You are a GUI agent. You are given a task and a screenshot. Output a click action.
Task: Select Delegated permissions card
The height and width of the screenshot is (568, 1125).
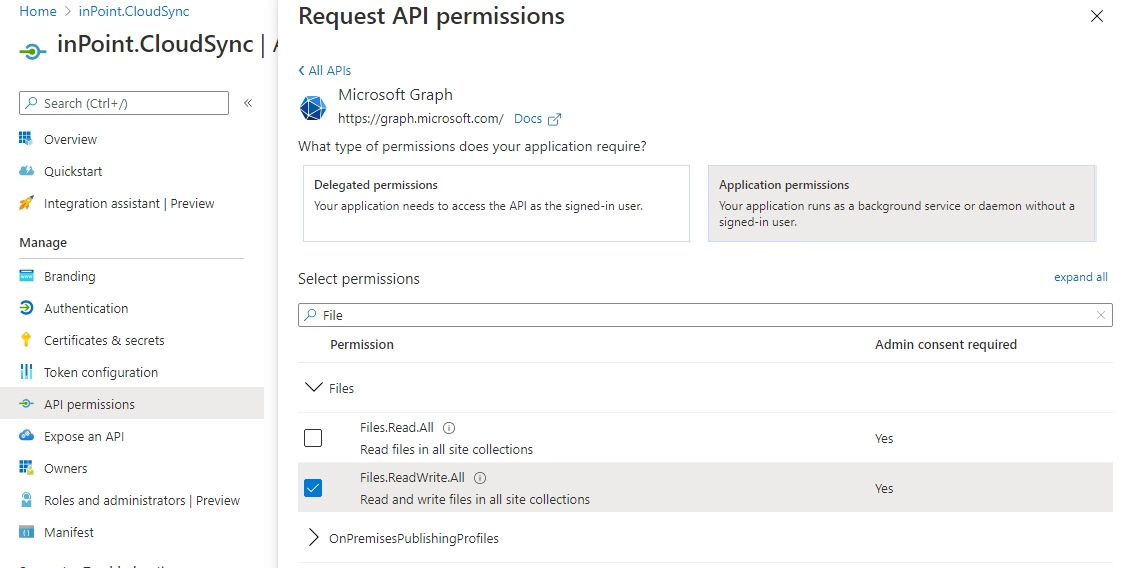pos(496,204)
